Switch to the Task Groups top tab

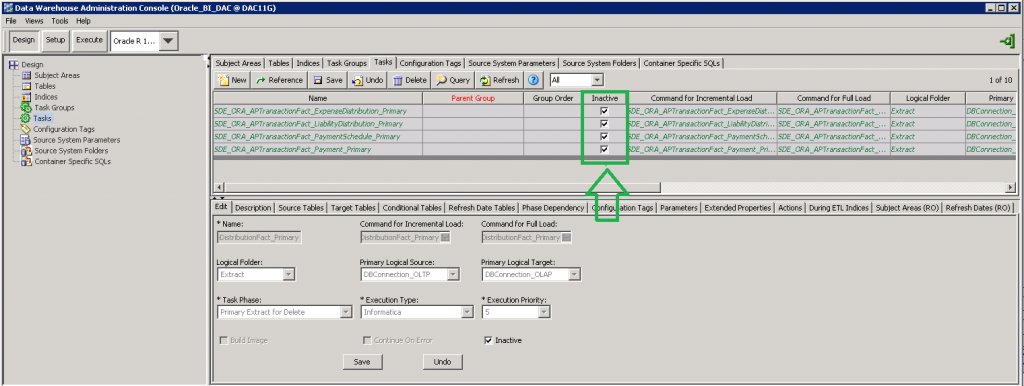click(x=347, y=63)
